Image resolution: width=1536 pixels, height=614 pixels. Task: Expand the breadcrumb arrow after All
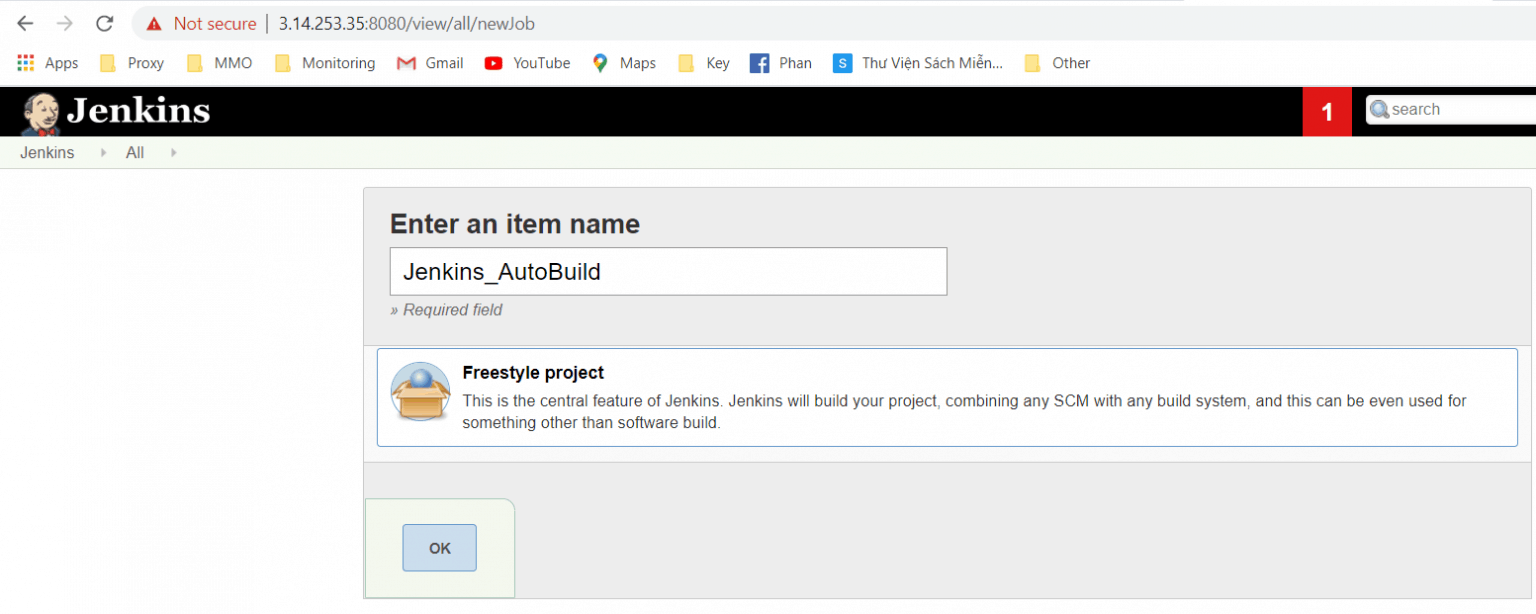tap(172, 152)
